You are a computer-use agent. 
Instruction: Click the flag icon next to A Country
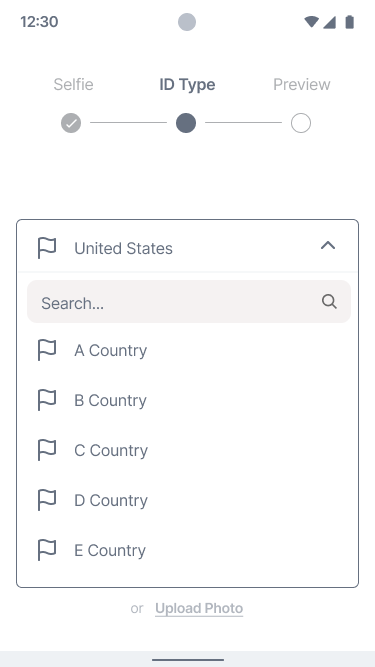(x=47, y=350)
